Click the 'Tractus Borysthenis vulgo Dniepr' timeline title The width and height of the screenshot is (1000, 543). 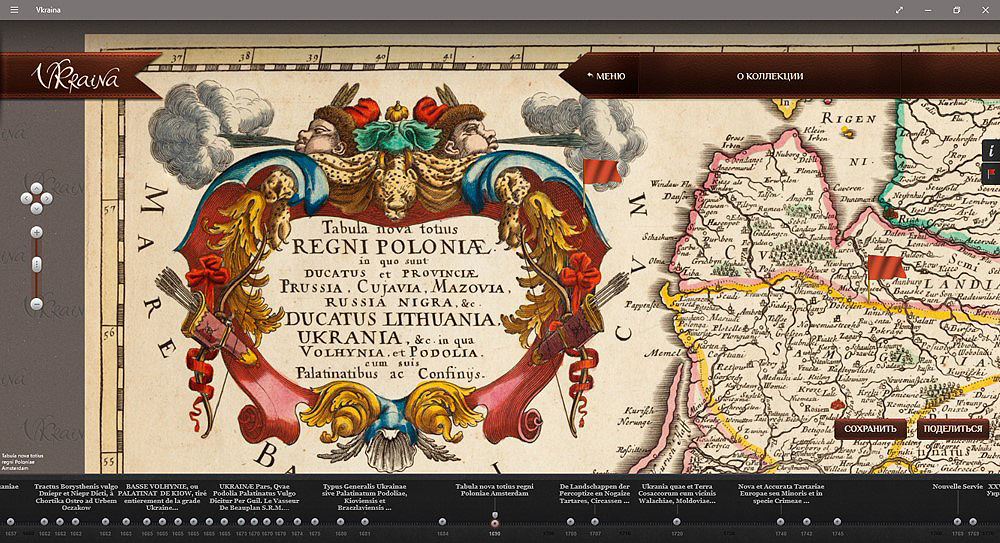[x=76, y=497]
